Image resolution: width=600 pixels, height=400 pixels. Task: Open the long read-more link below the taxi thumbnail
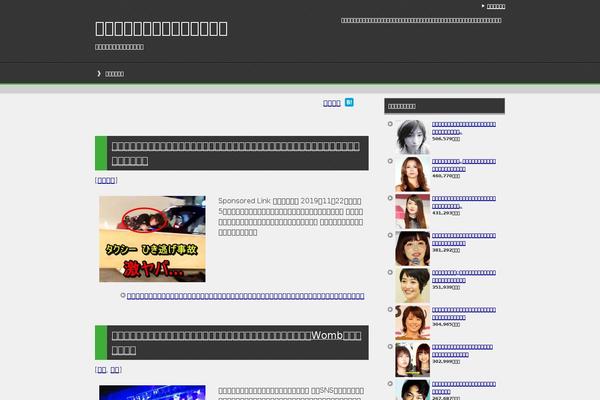[x=245, y=296]
